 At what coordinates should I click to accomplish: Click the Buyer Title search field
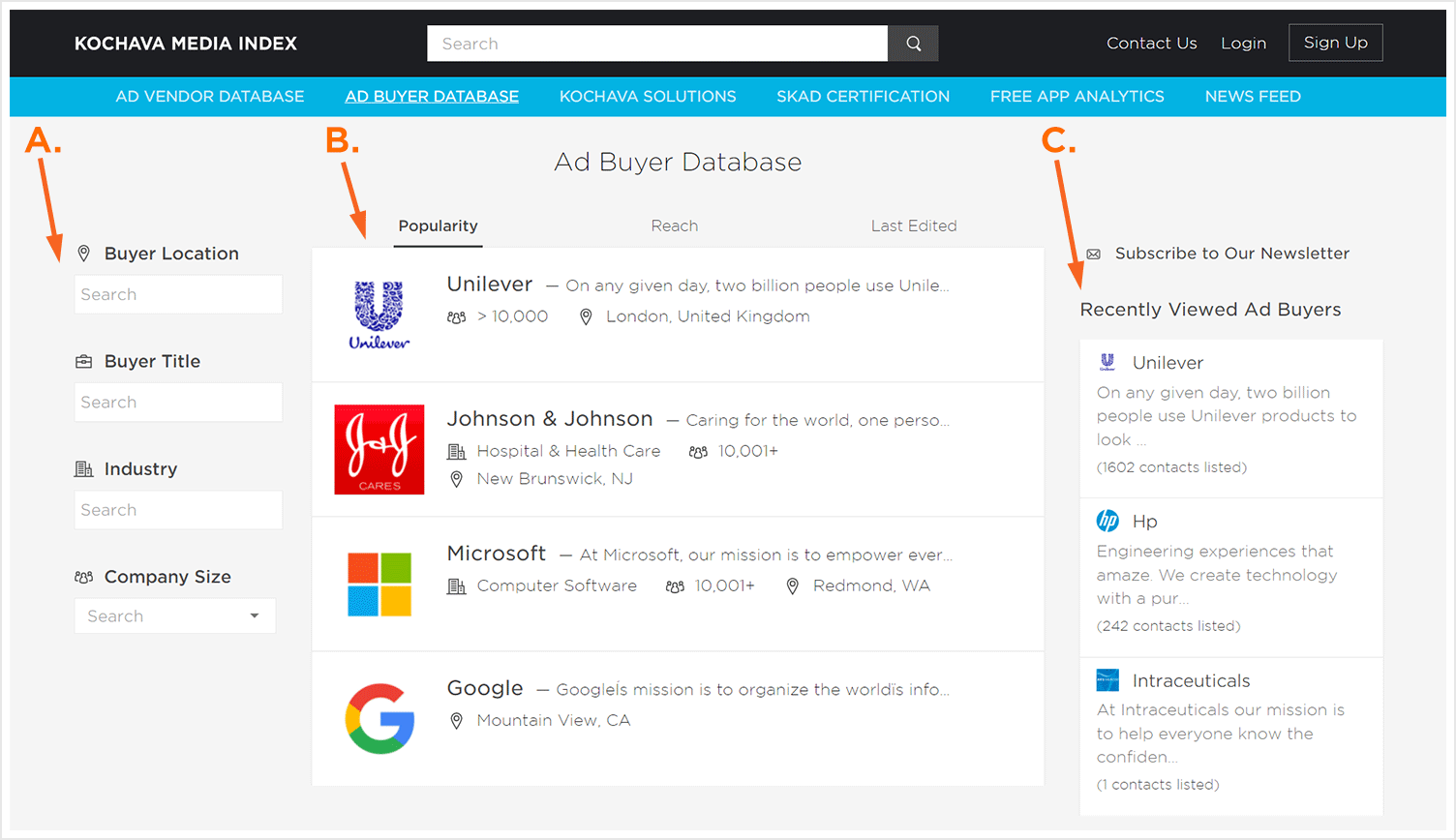(178, 402)
